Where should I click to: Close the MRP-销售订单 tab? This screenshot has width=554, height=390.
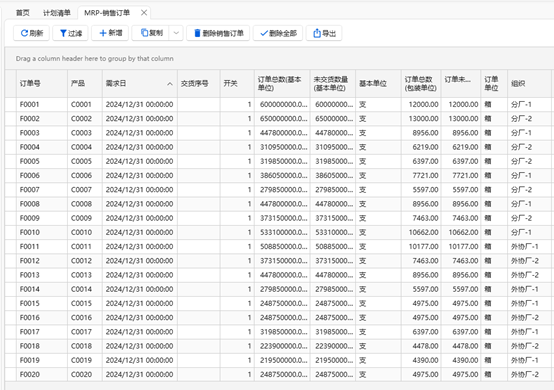pyautogui.click(x=144, y=13)
